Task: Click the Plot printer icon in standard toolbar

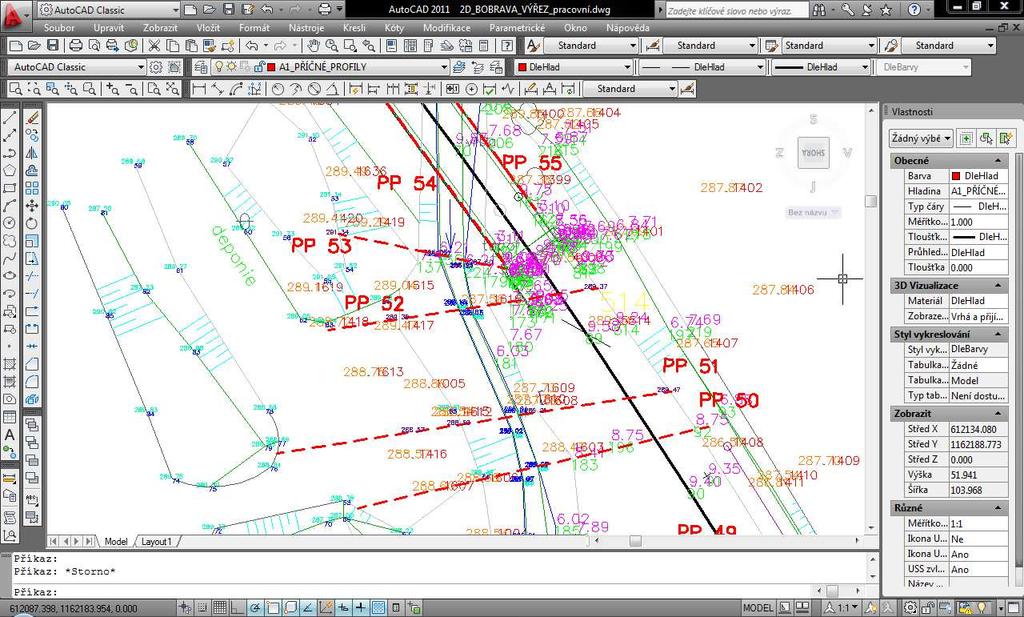Action: (x=76, y=46)
